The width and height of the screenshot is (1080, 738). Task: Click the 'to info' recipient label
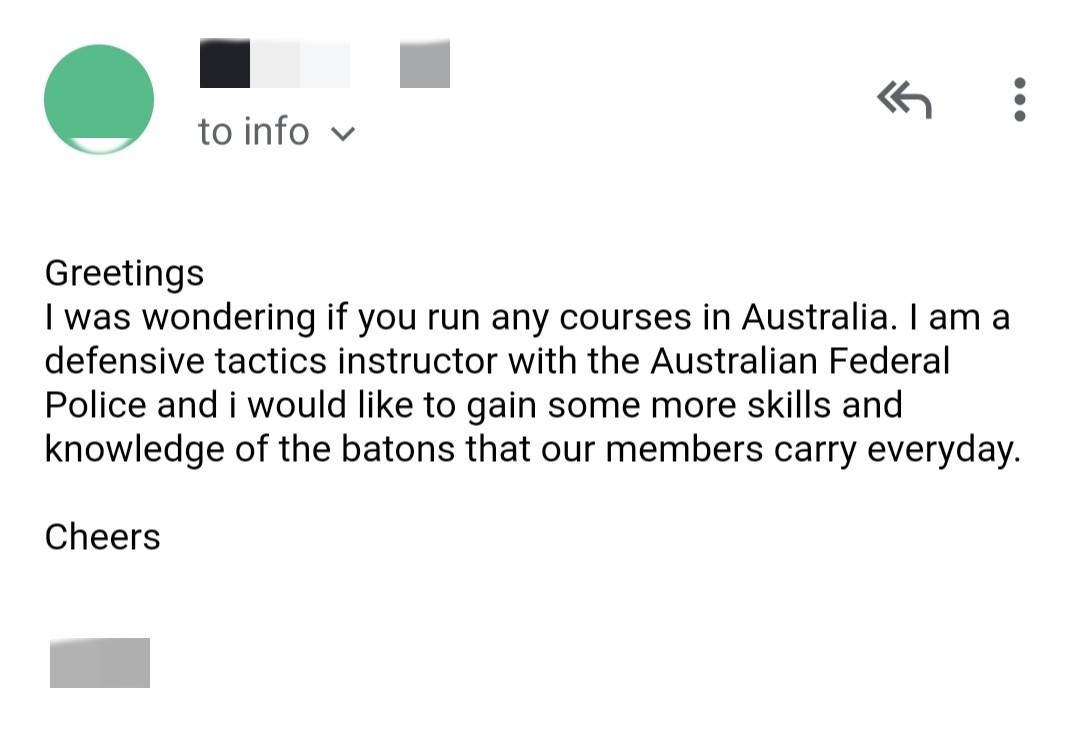coord(254,131)
